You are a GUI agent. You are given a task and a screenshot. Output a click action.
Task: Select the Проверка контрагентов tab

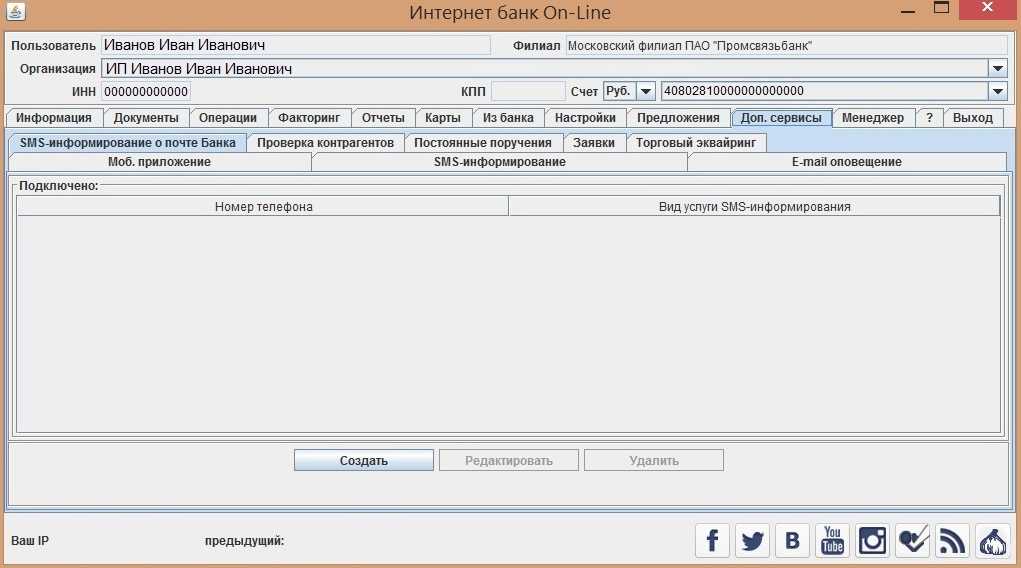tap(325, 143)
